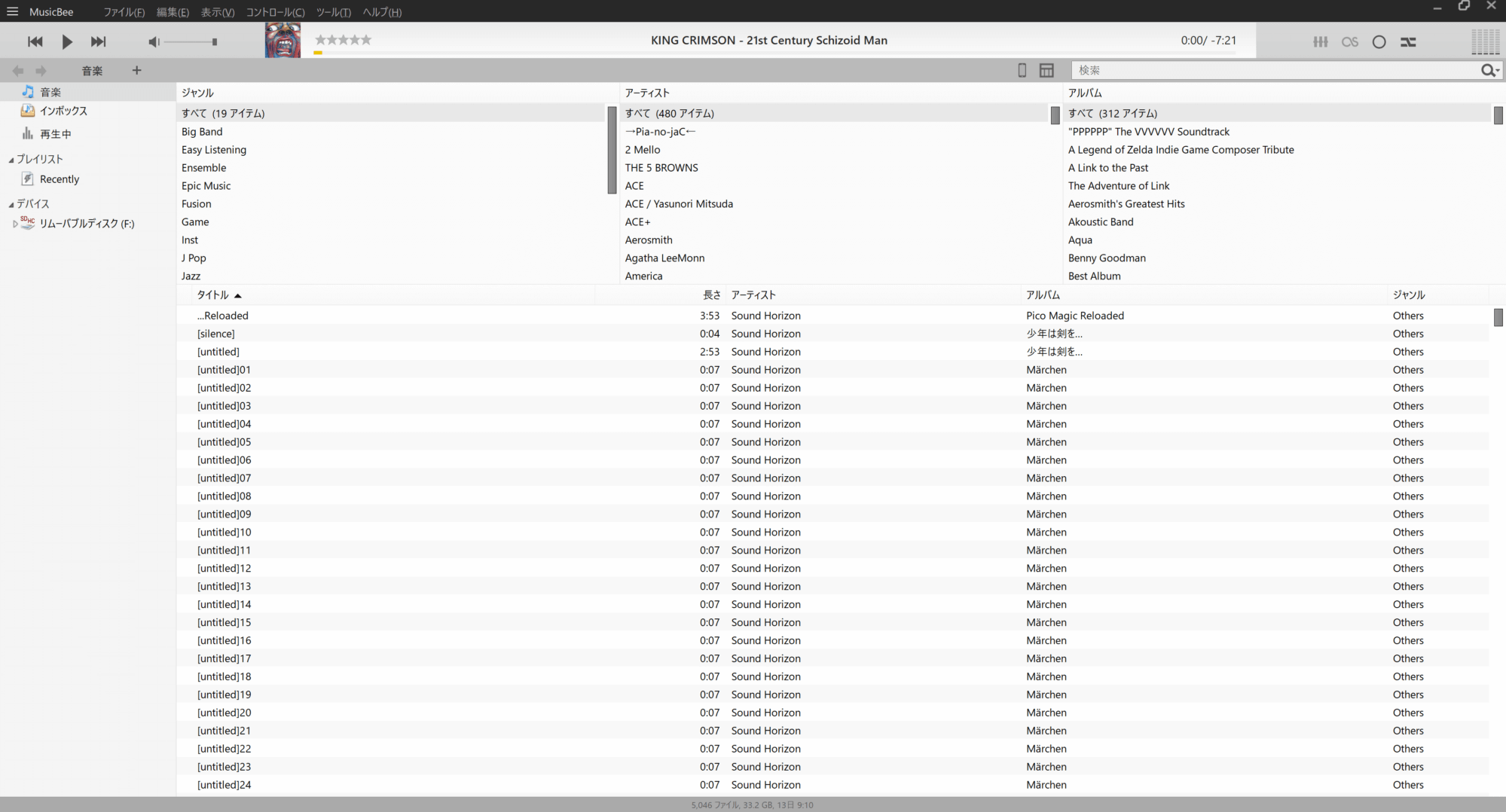Open the ツール(T) menu
This screenshot has height=812, width=1506.
[334, 12]
